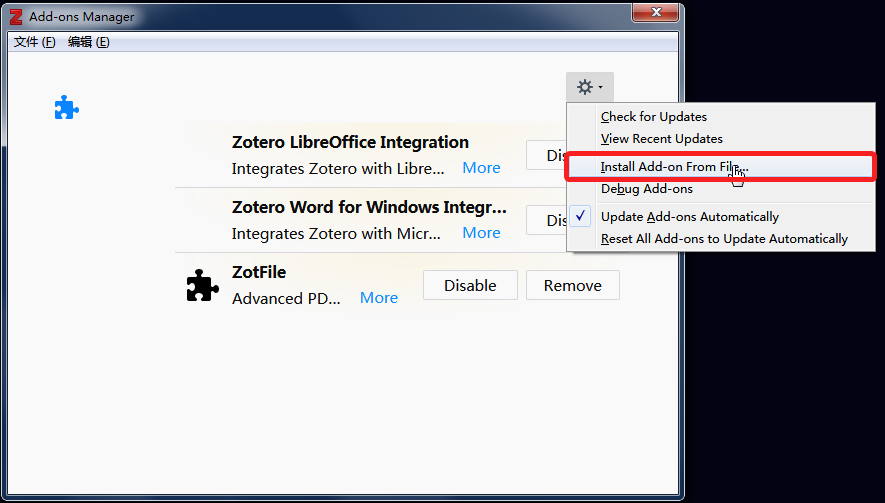Open Debug Add-ons
The height and width of the screenshot is (503, 885).
point(647,189)
